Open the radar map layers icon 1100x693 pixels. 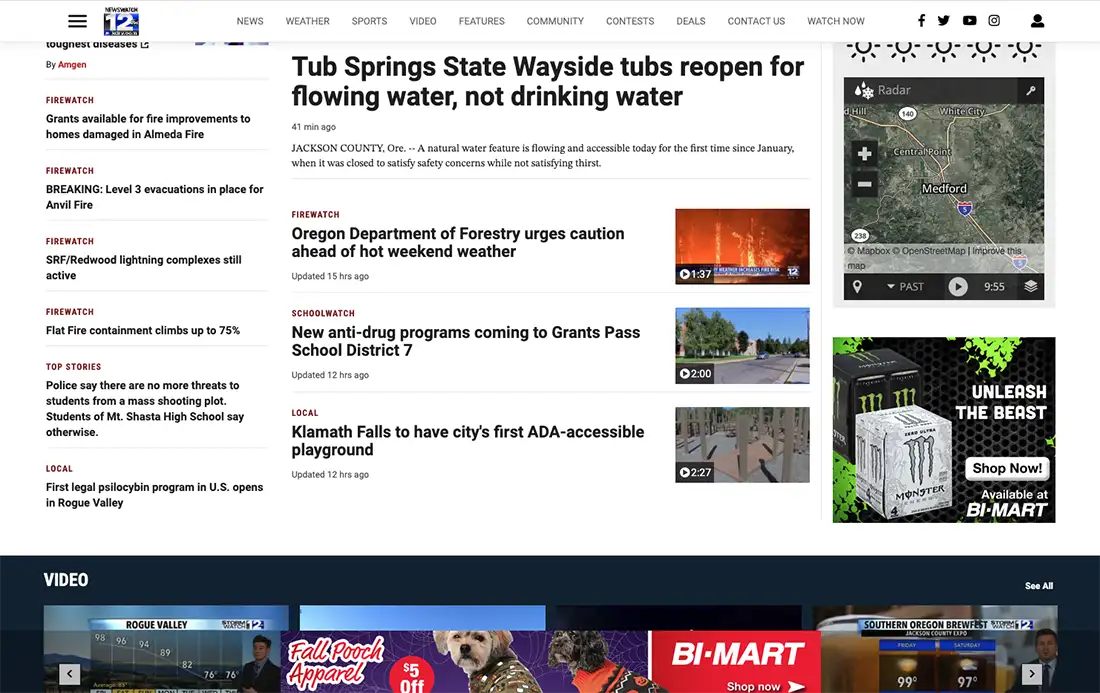pos(1031,286)
